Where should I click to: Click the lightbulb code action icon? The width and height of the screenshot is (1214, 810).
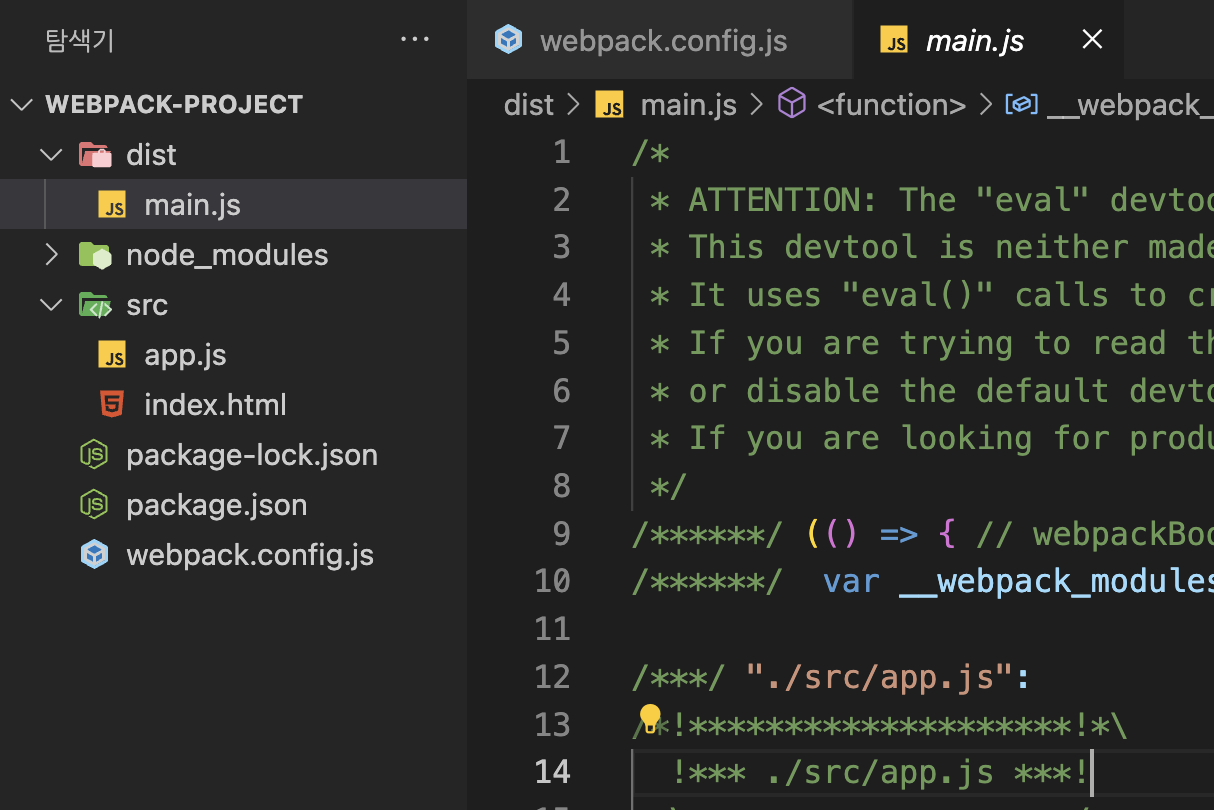(x=650, y=717)
